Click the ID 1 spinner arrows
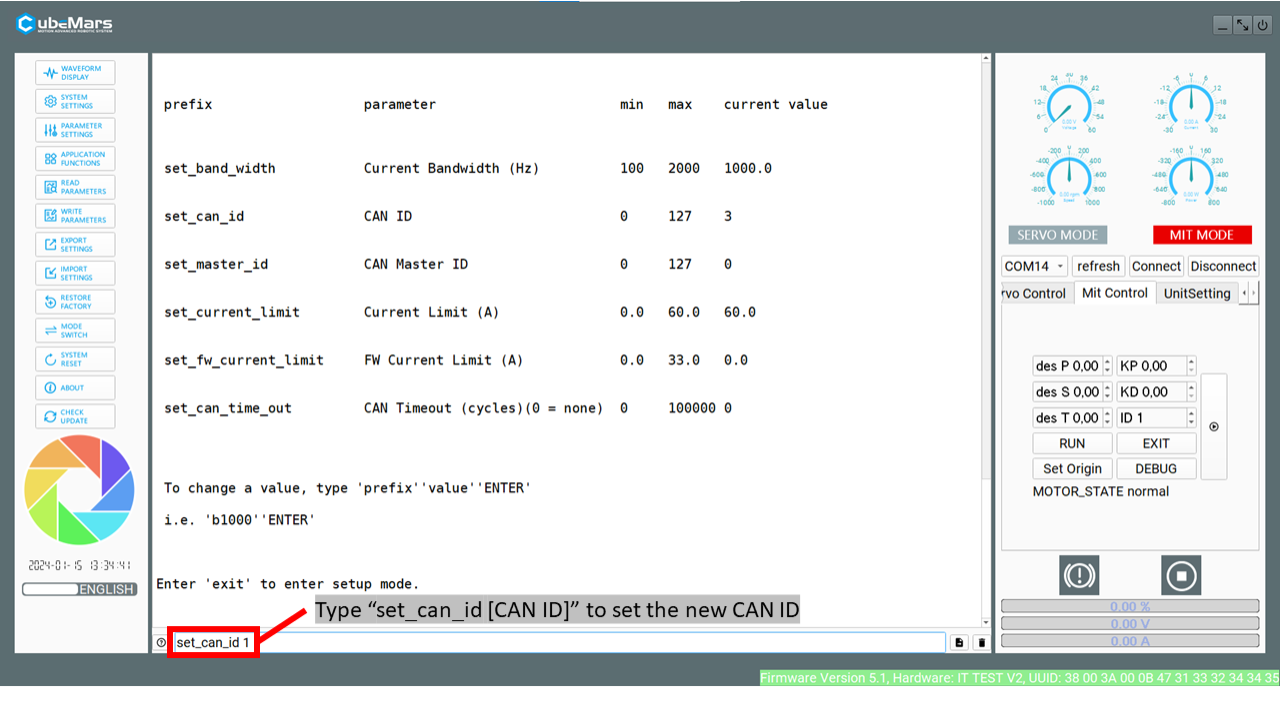The height and width of the screenshot is (720, 1280). [x=1190, y=418]
